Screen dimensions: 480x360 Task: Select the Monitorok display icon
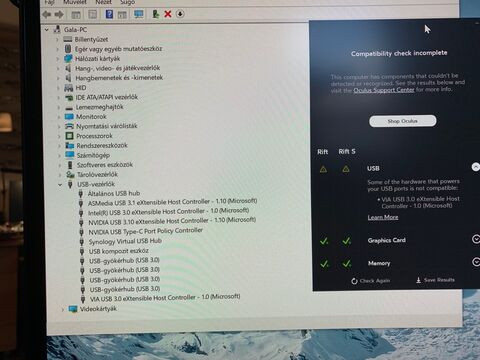tap(69, 117)
